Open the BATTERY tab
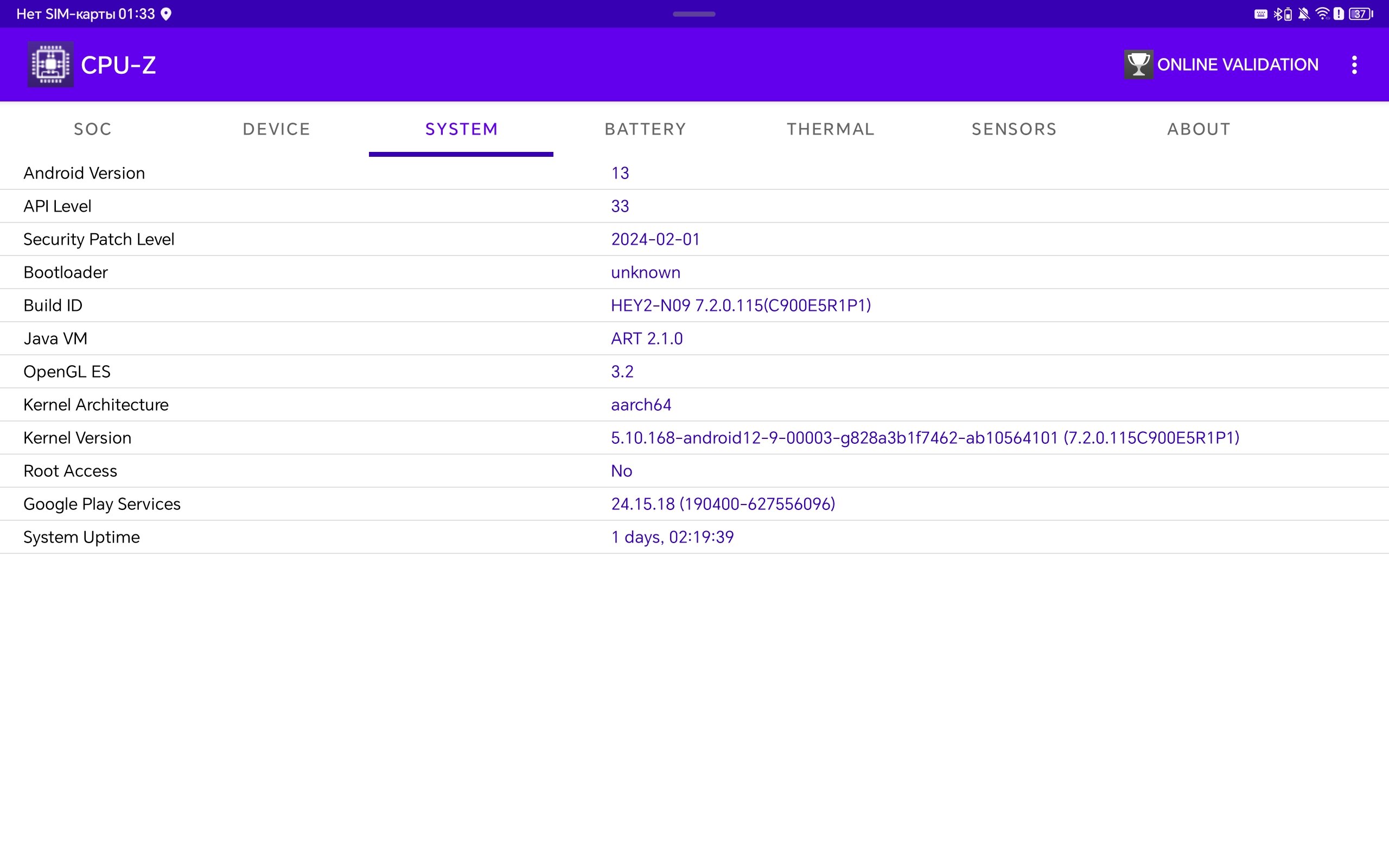 tap(646, 129)
